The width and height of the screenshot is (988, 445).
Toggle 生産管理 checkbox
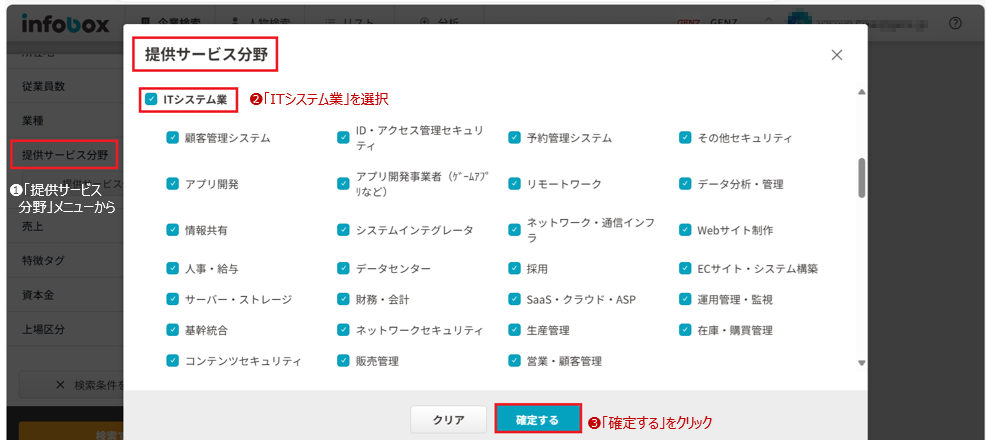pos(514,330)
